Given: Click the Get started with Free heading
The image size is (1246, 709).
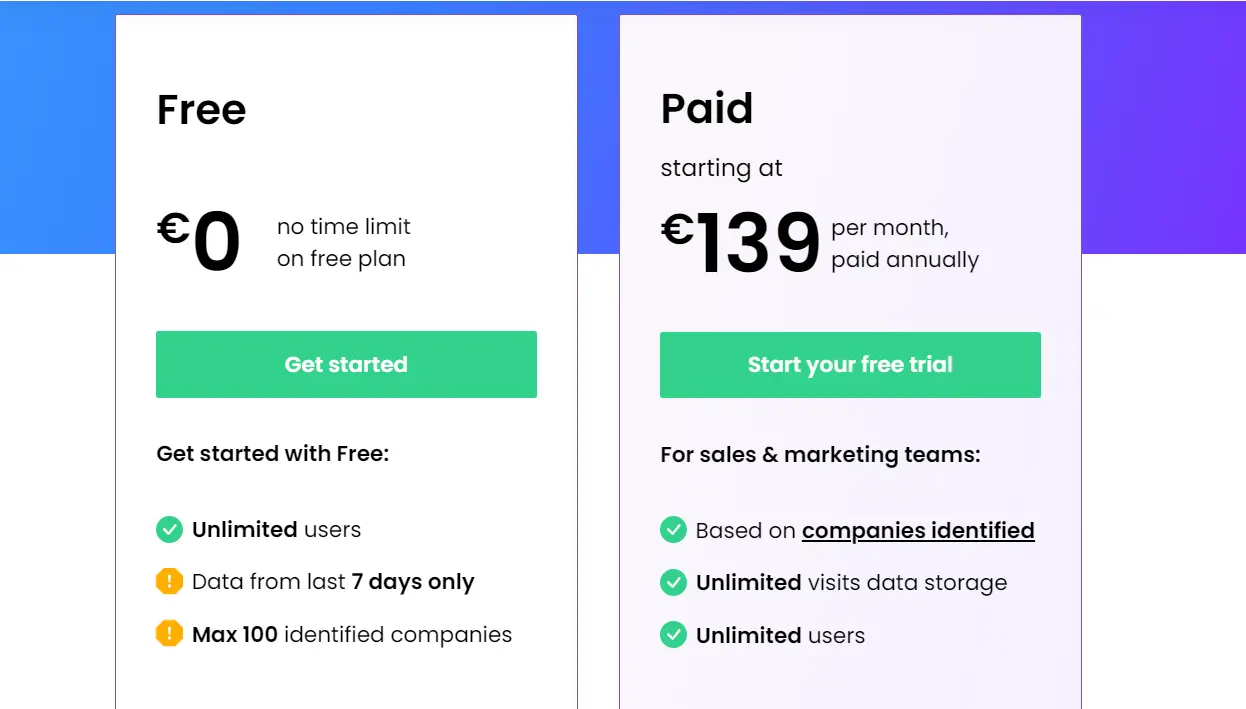Looking at the screenshot, I should click(x=271, y=453).
